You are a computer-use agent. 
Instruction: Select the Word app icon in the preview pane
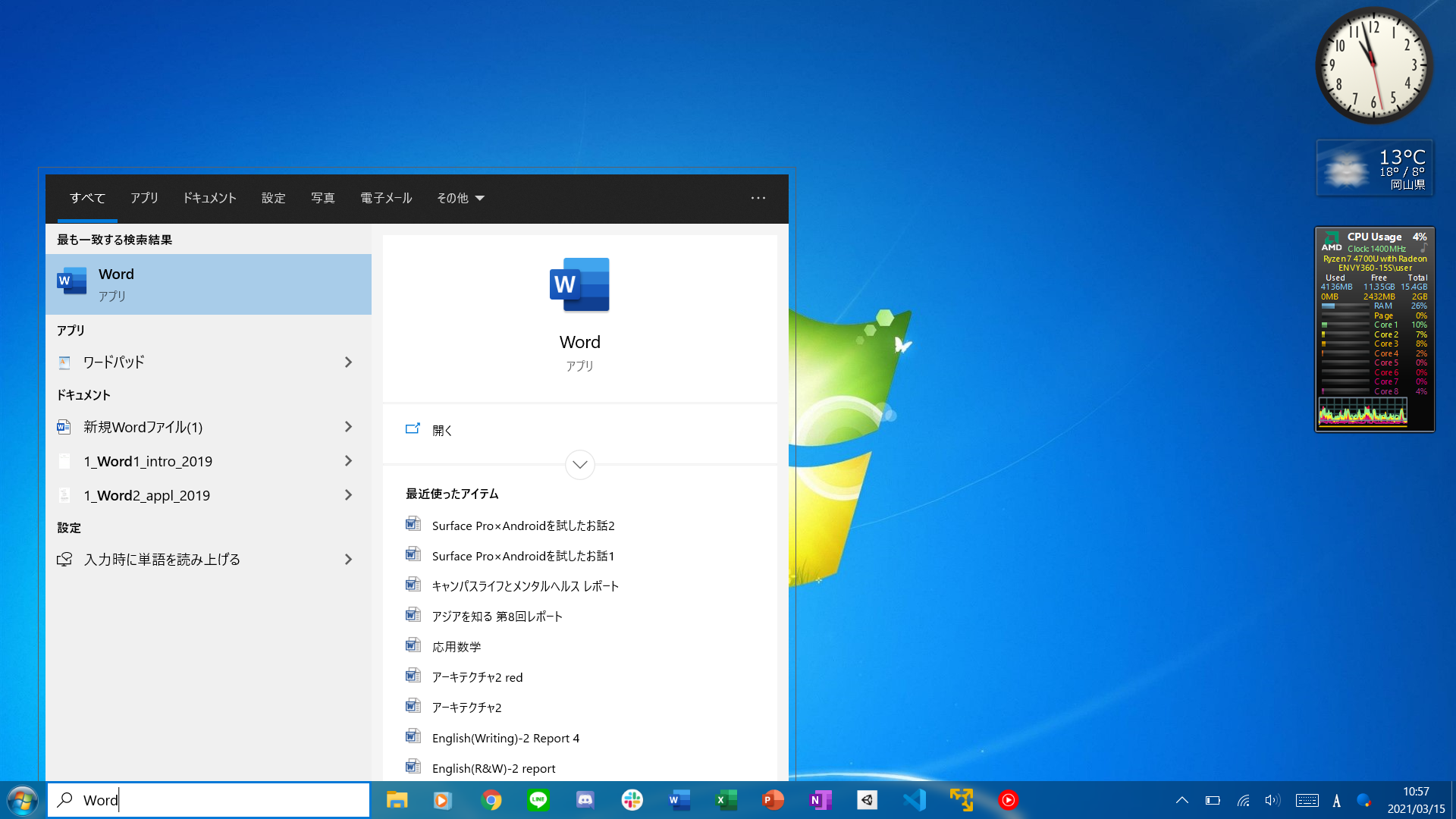579,284
